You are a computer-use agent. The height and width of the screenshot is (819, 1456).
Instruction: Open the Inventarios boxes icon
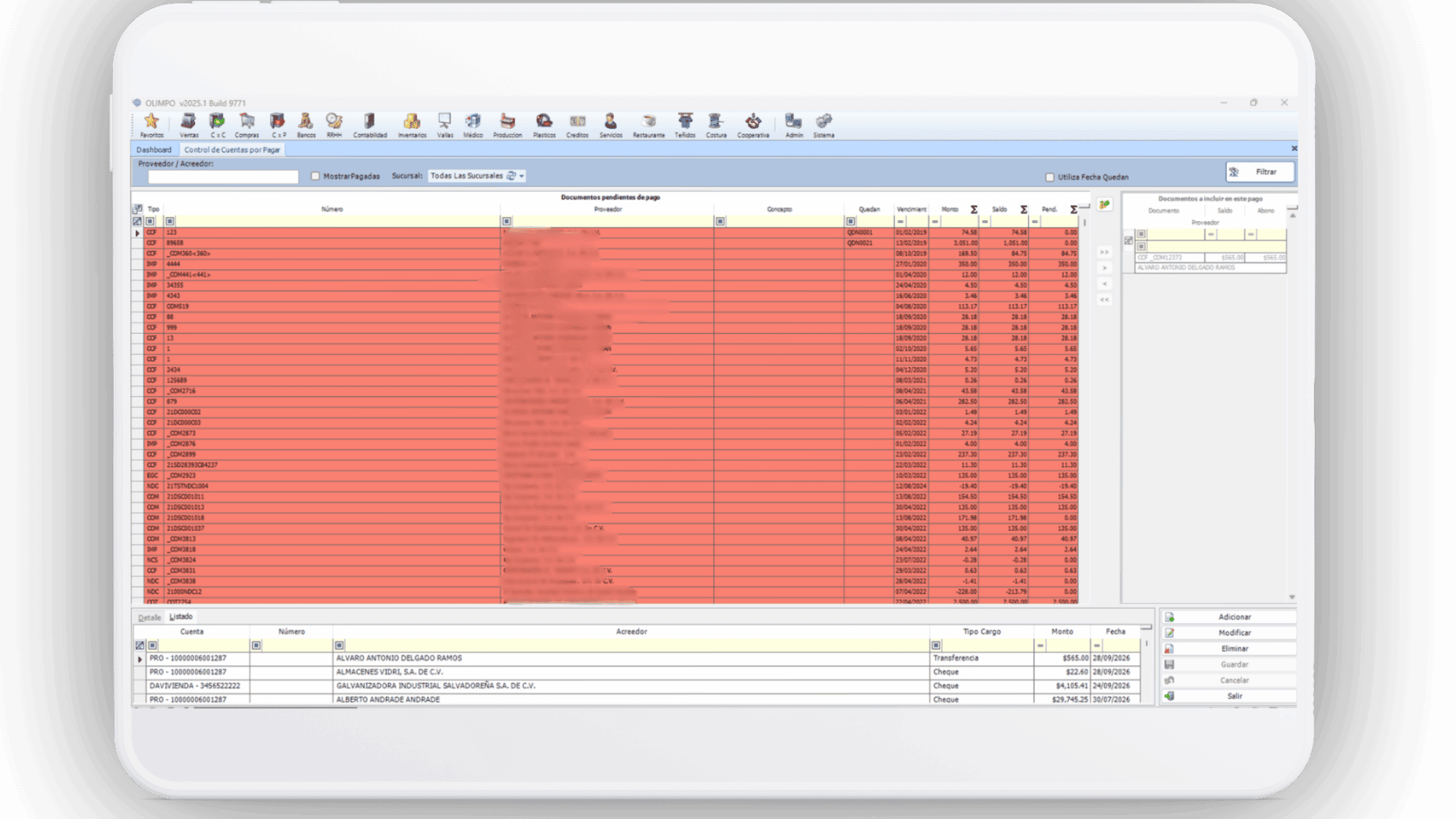click(x=412, y=124)
